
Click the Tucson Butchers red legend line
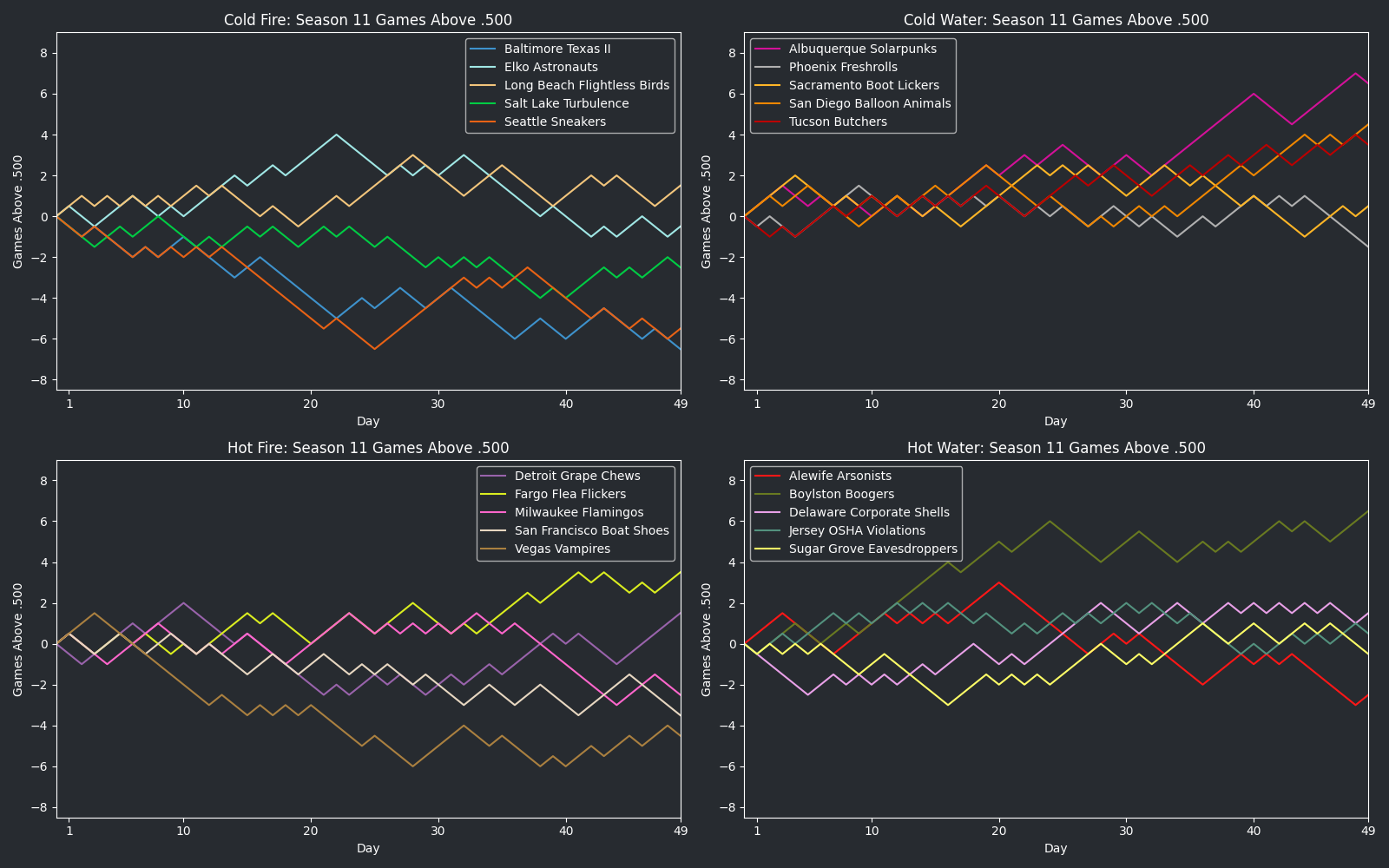(x=769, y=122)
